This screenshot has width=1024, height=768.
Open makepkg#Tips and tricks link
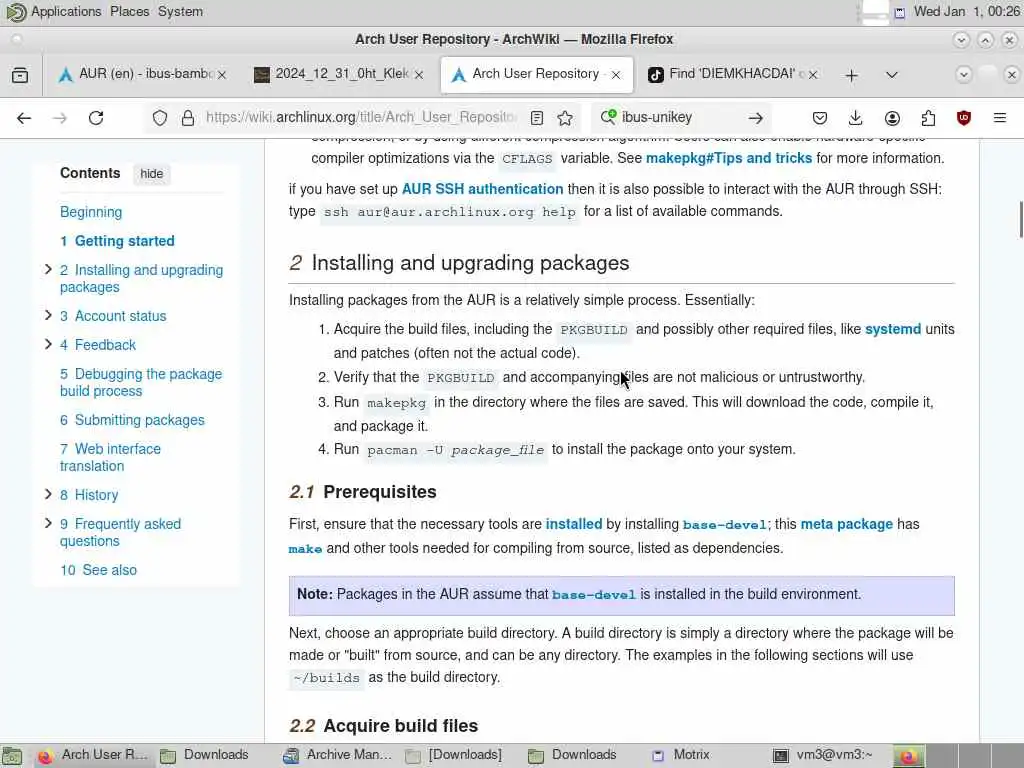pyautogui.click(x=729, y=158)
